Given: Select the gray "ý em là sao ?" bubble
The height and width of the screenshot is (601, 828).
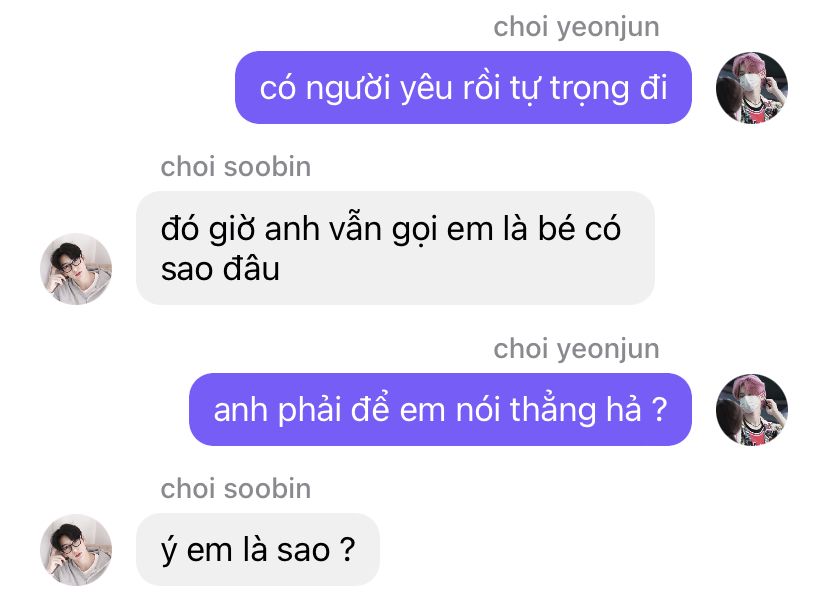Looking at the screenshot, I should 258,550.
